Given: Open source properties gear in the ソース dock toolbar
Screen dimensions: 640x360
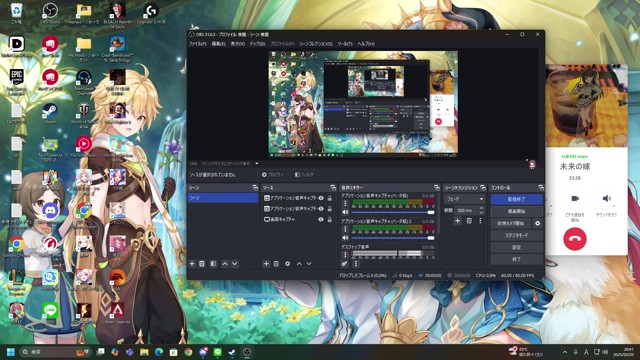Looking at the screenshot, I should tap(288, 264).
